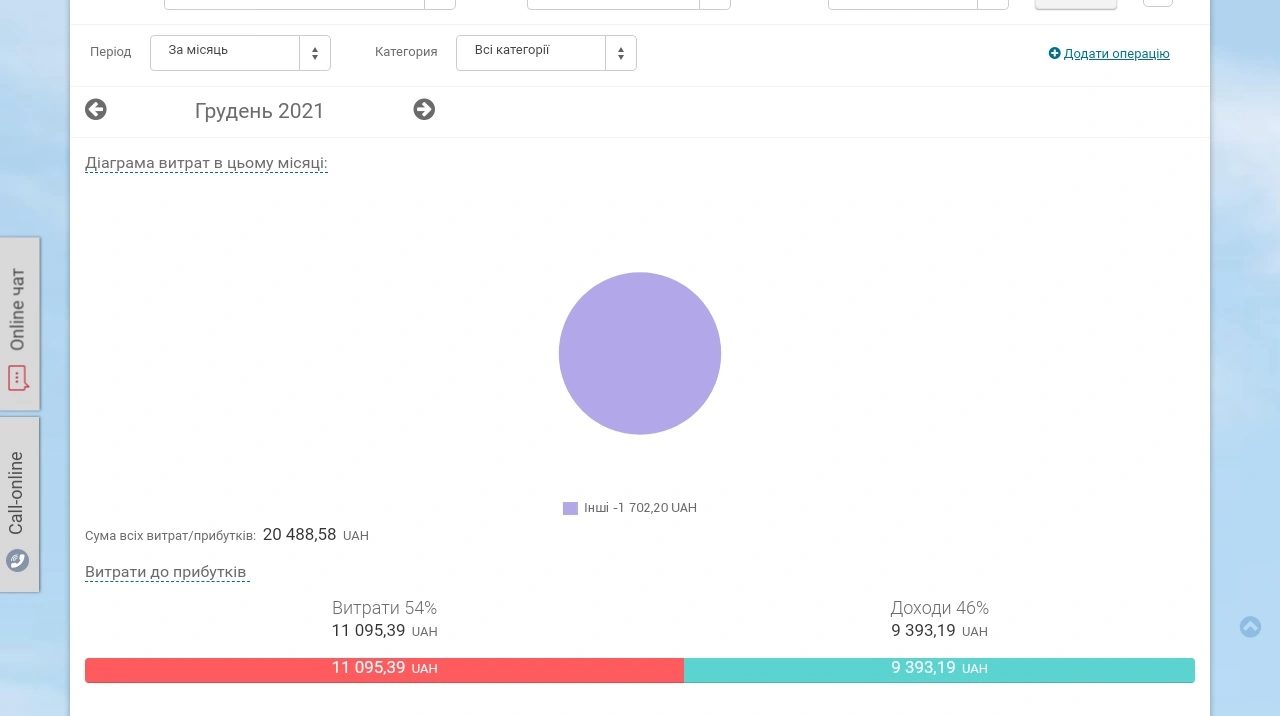Click the teal income bar 9 393,19
This screenshot has height=716, width=1280.
coord(939,670)
